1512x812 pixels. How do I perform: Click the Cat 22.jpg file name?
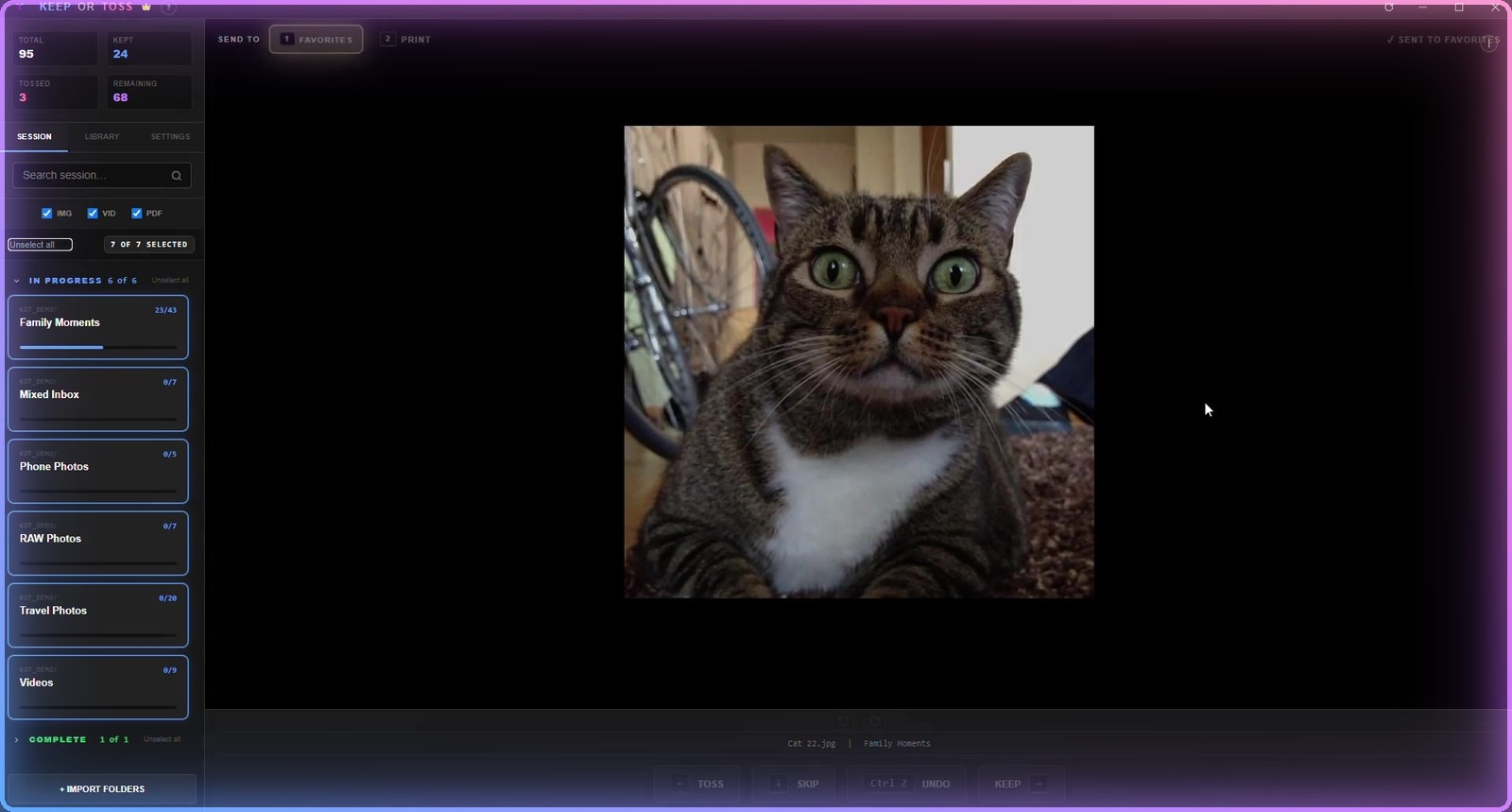click(812, 744)
